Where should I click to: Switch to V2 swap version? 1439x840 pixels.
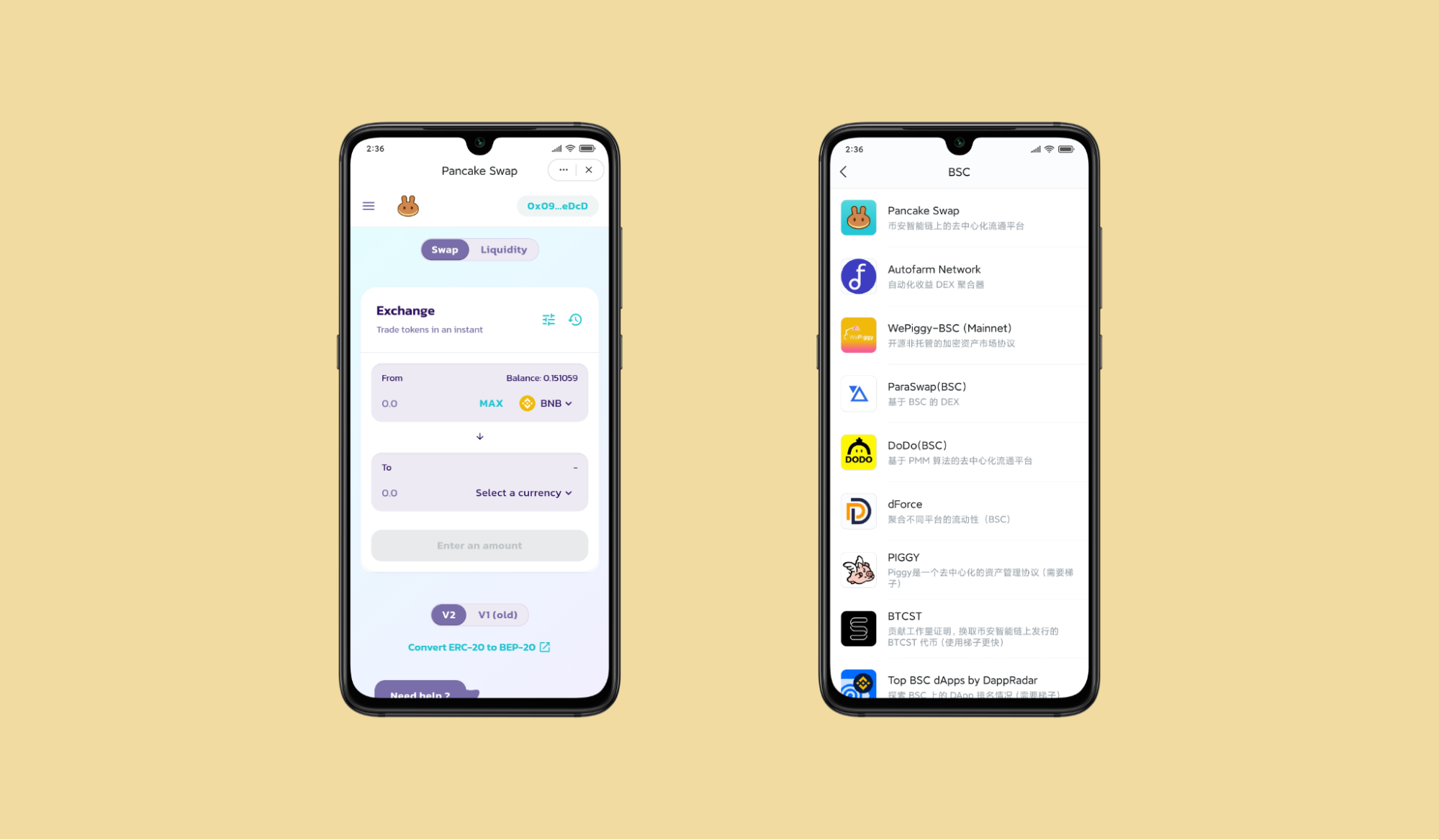tap(448, 614)
